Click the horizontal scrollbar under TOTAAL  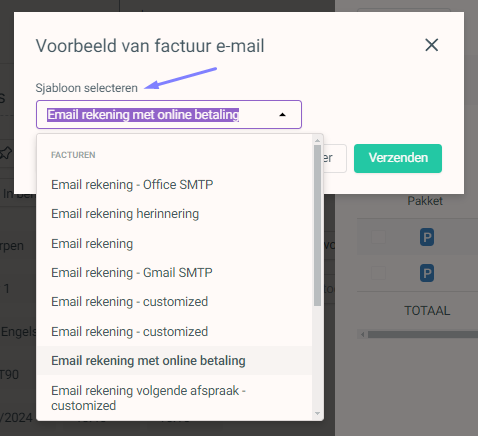pos(423,334)
